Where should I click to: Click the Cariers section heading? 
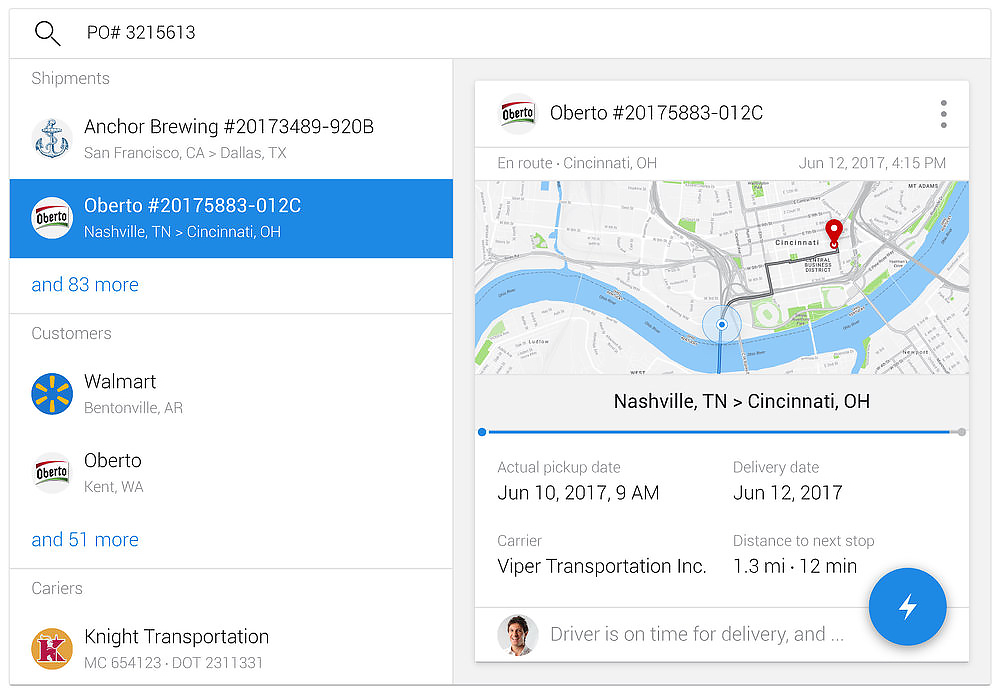57,588
